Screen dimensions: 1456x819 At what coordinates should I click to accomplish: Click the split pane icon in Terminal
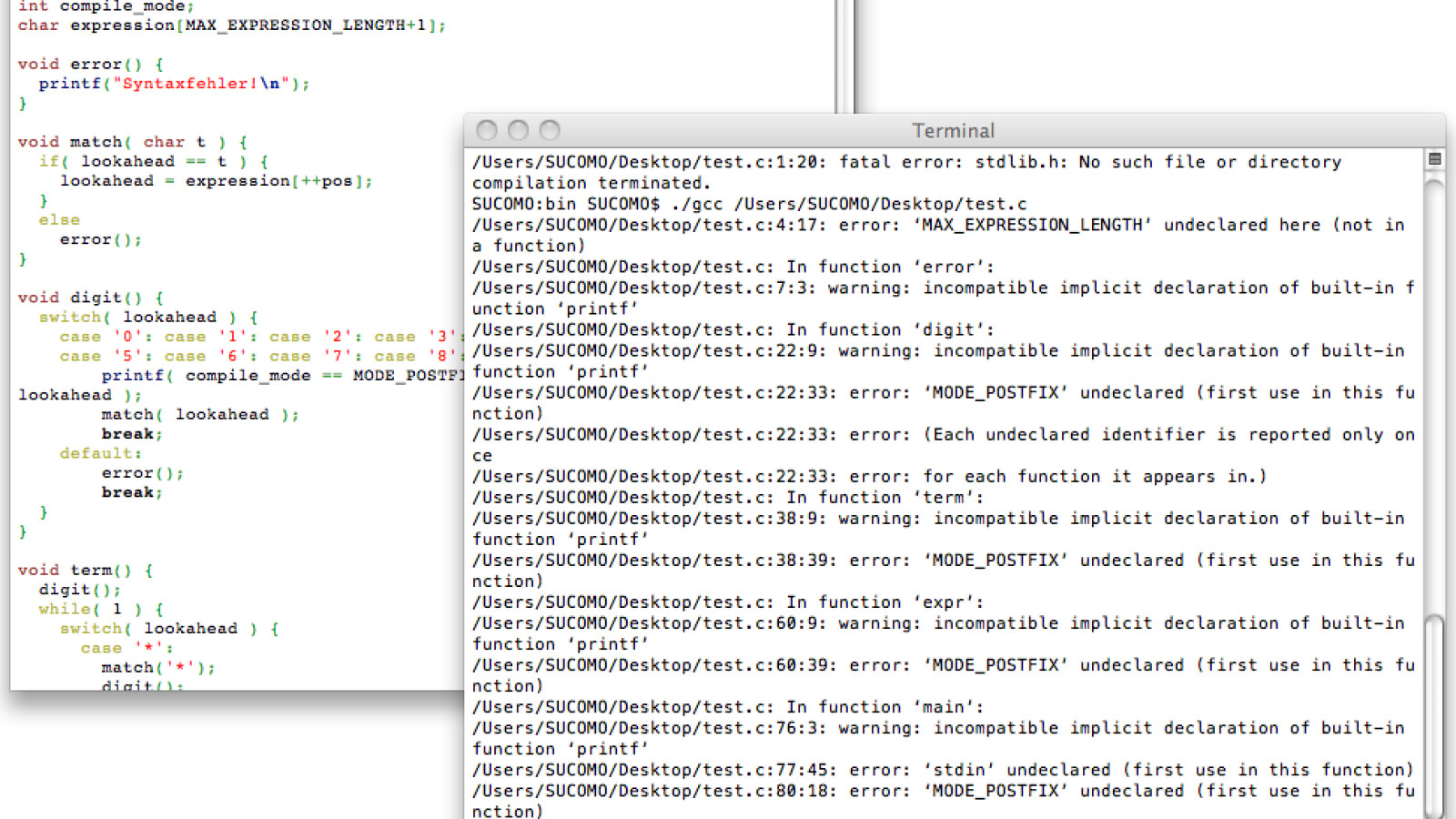tap(1435, 159)
